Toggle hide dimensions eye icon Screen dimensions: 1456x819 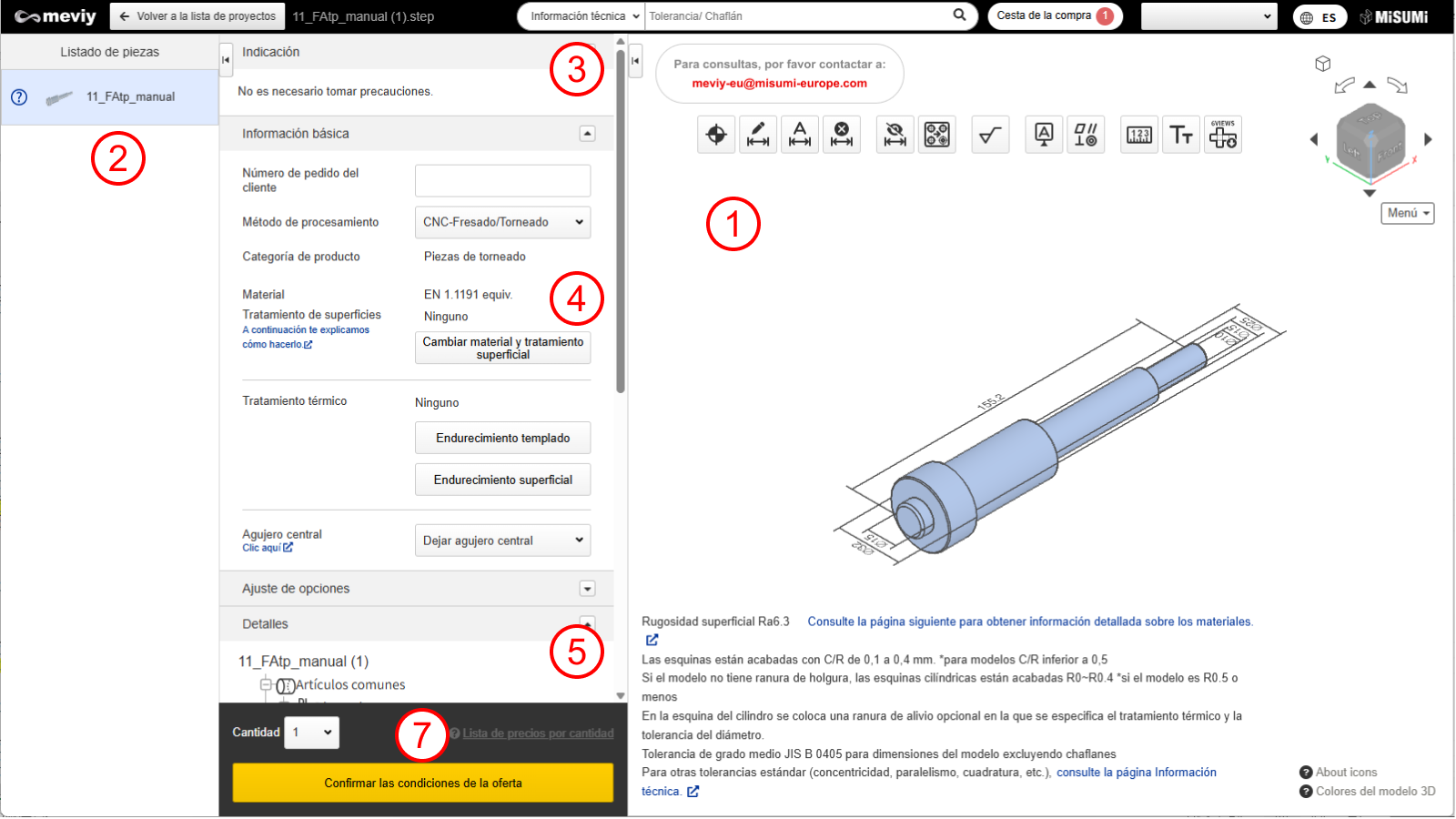tap(895, 136)
